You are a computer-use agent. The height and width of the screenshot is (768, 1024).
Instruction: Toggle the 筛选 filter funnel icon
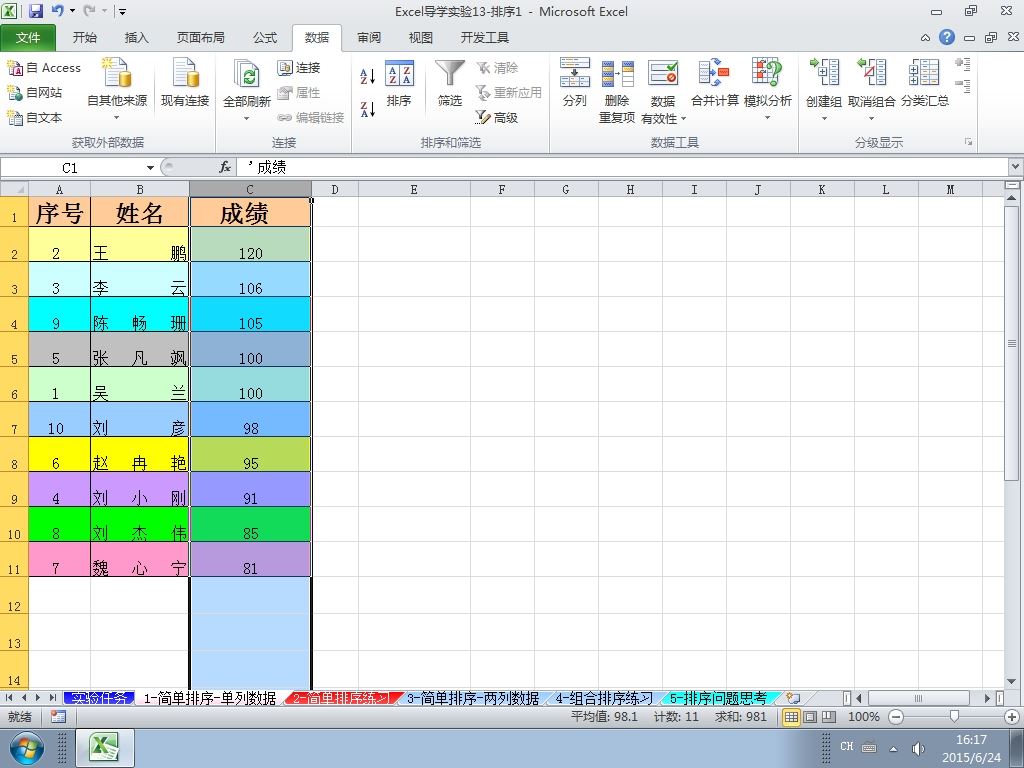450,73
